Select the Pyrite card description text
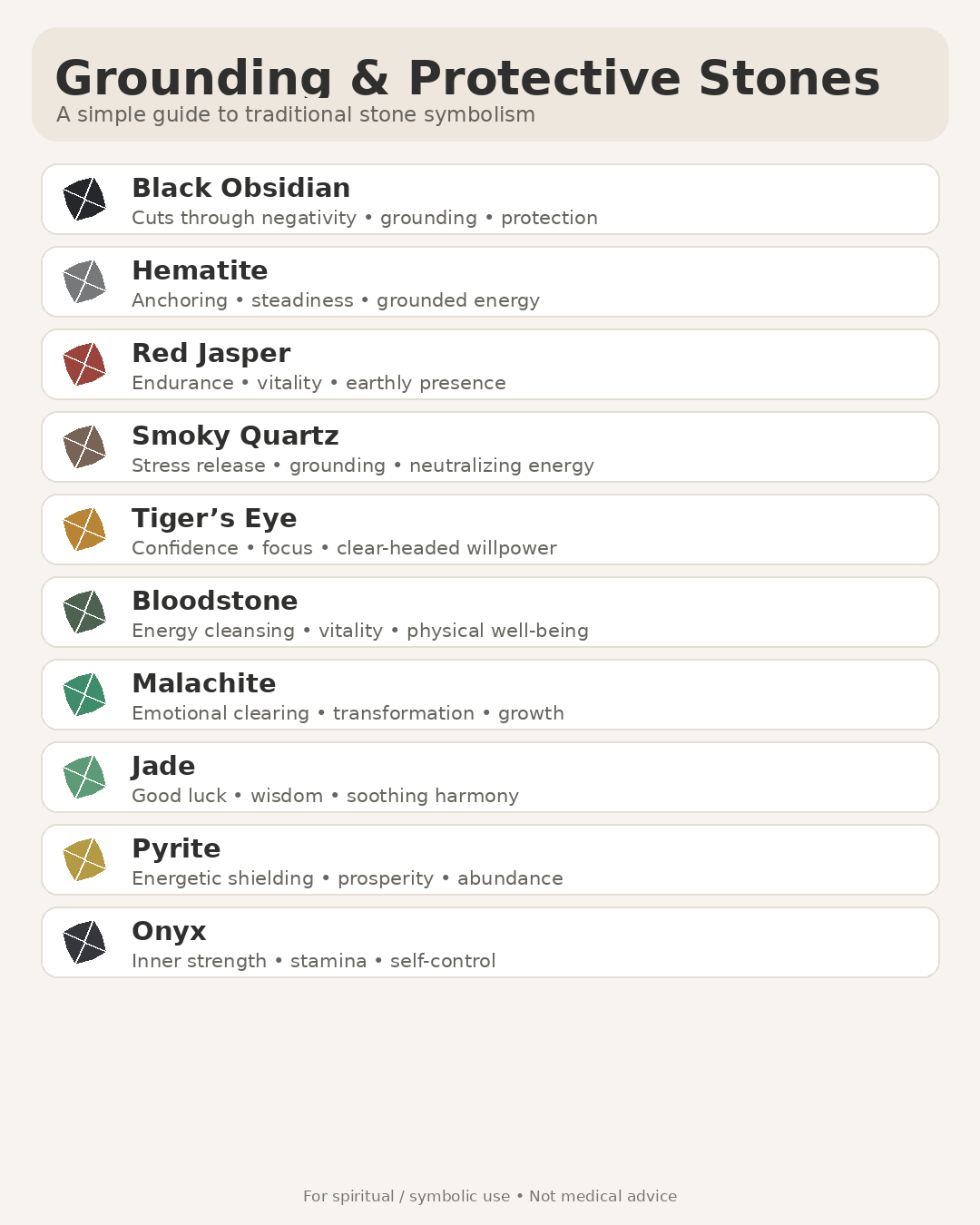980x1225 pixels. point(348,878)
